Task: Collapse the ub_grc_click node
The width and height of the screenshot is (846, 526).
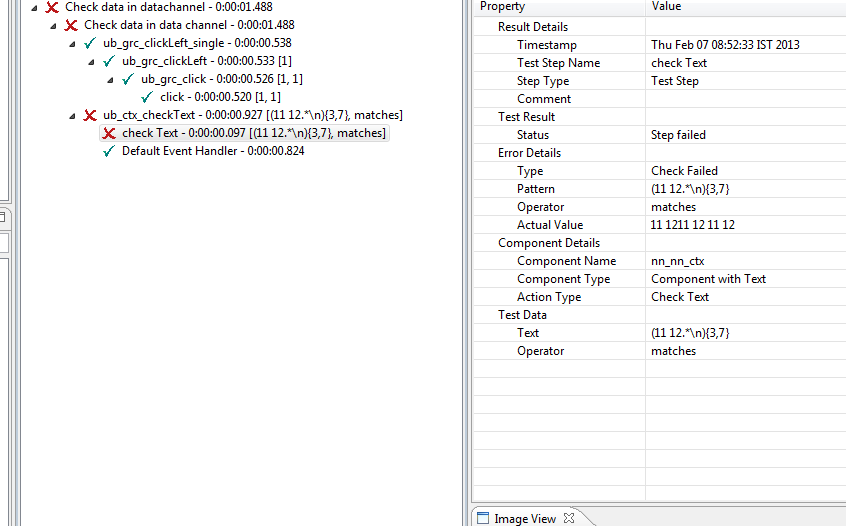Action: 110,80
